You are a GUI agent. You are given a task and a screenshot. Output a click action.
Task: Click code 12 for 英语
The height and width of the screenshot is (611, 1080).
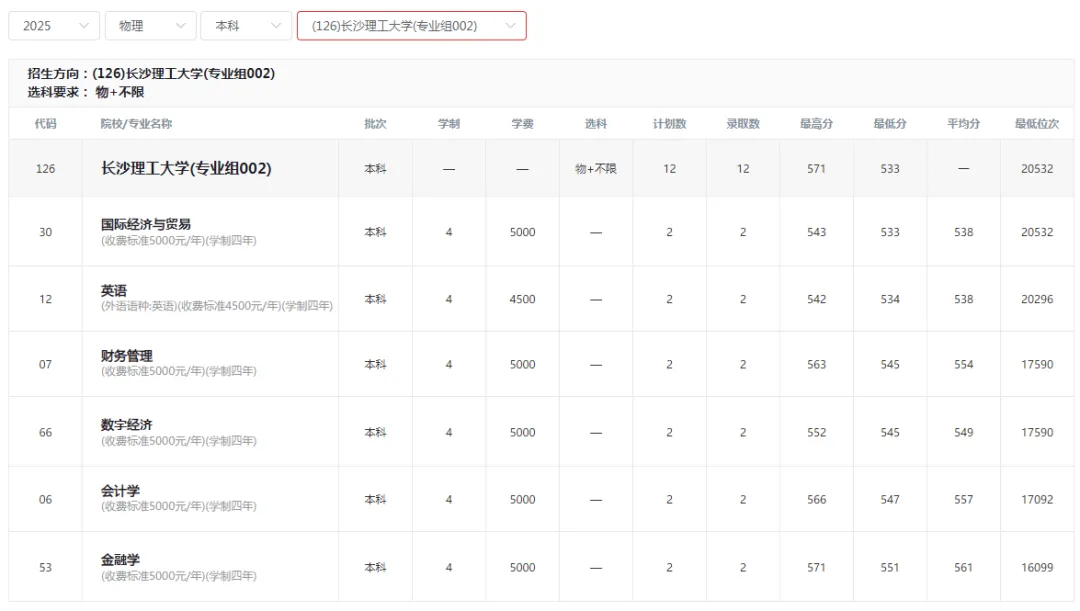45,299
